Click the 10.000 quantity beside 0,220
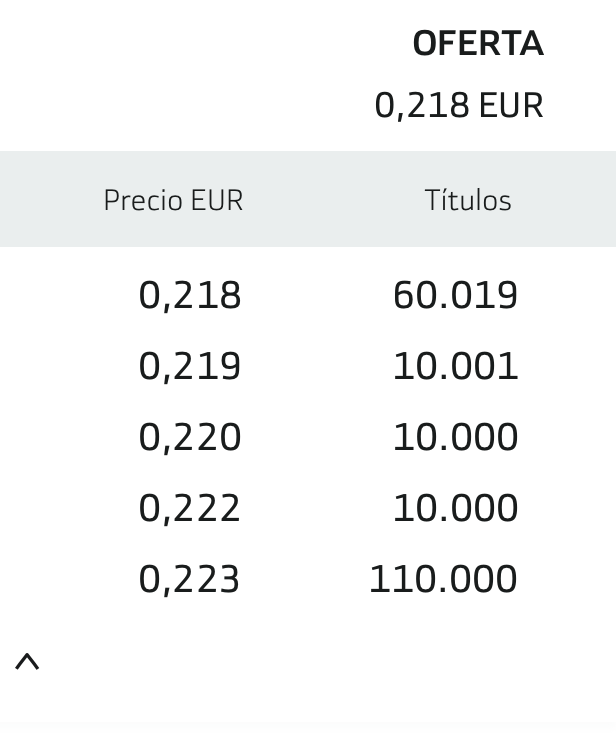 coord(455,437)
